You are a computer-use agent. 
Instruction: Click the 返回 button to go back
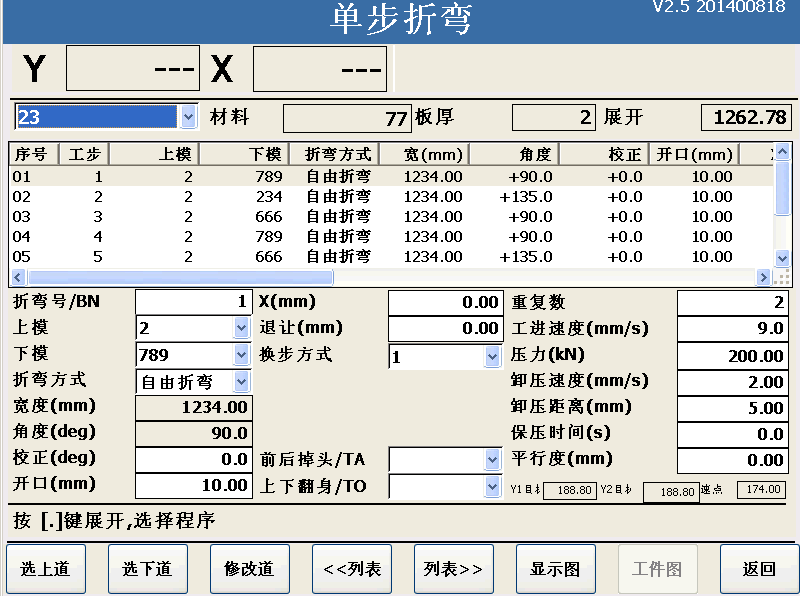point(760,568)
